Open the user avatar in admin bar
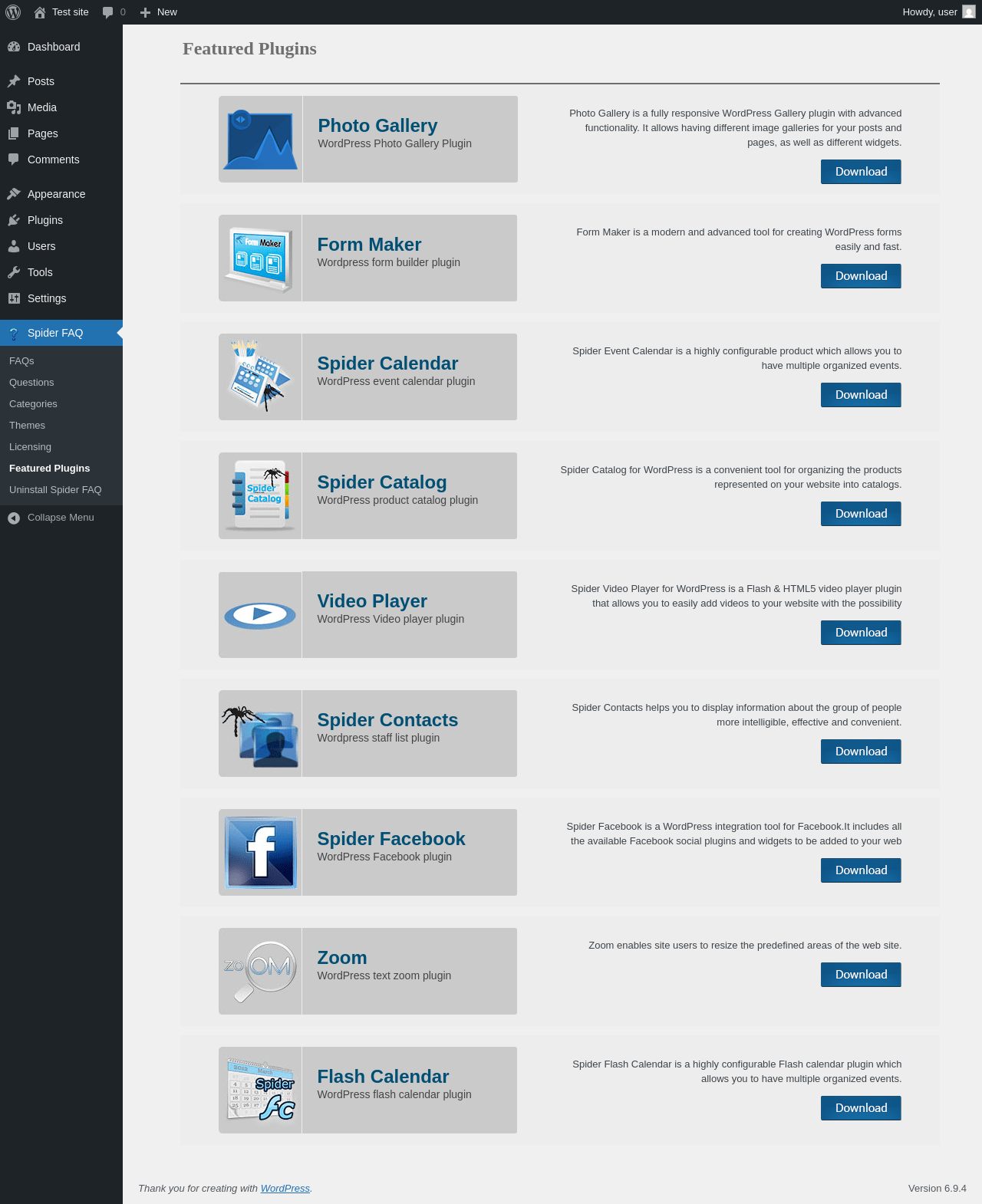This screenshot has width=982, height=1204. click(969, 12)
